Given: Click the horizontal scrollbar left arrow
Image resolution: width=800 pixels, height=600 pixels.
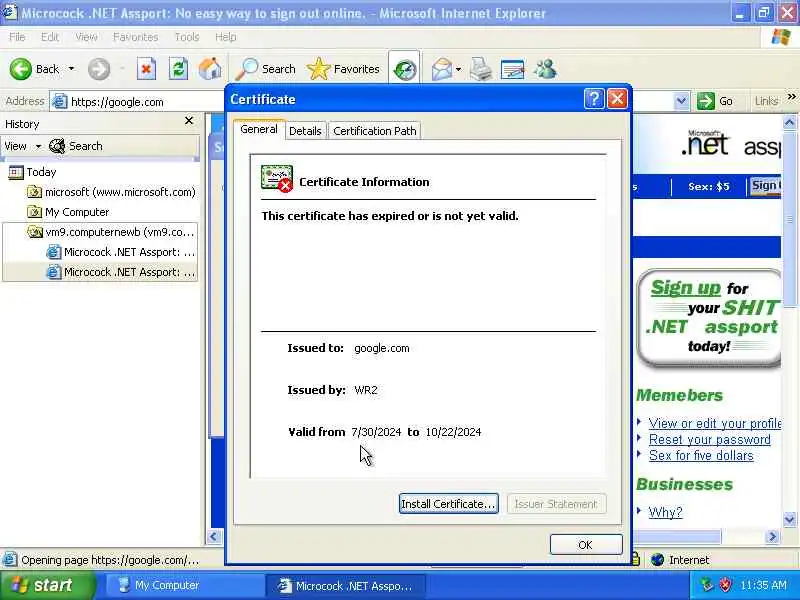Looking at the screenshot, I should 214,536.
